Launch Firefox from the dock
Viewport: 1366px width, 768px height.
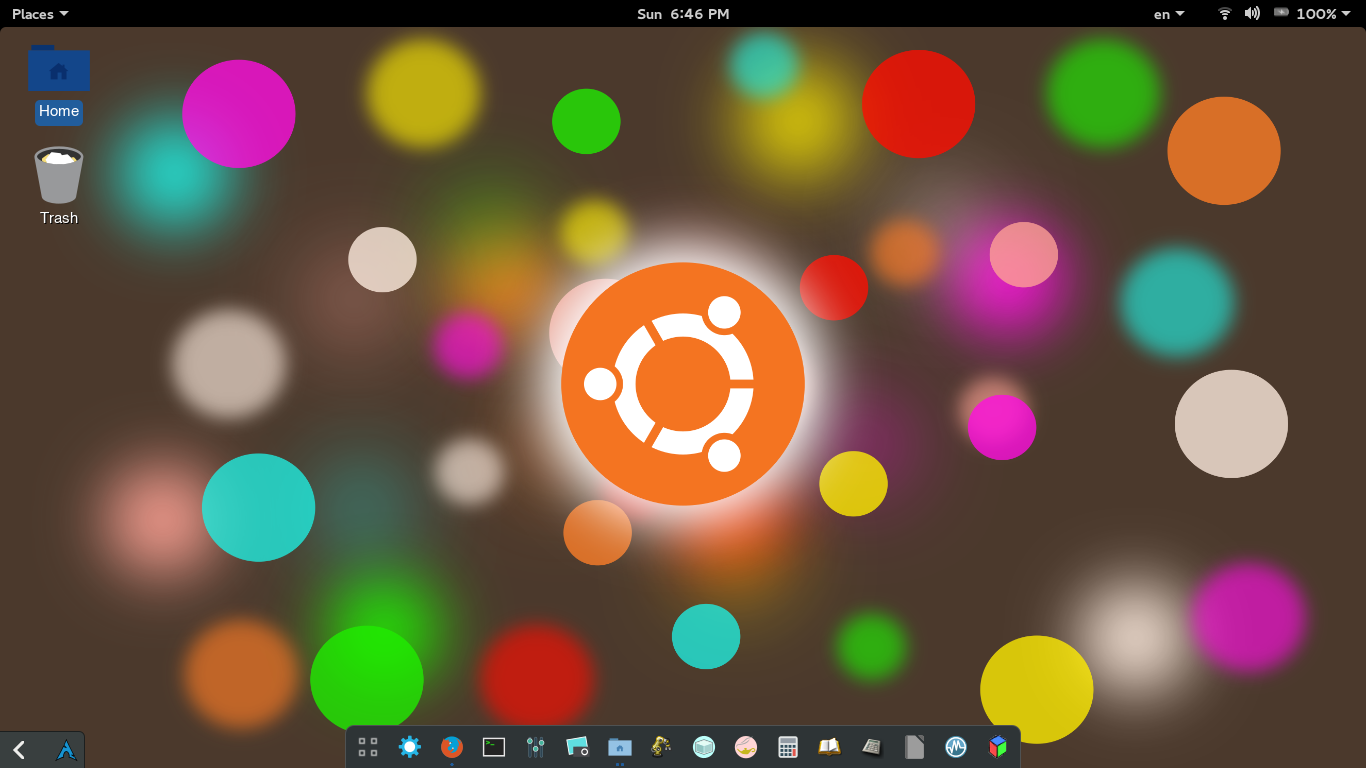[452, 747]
